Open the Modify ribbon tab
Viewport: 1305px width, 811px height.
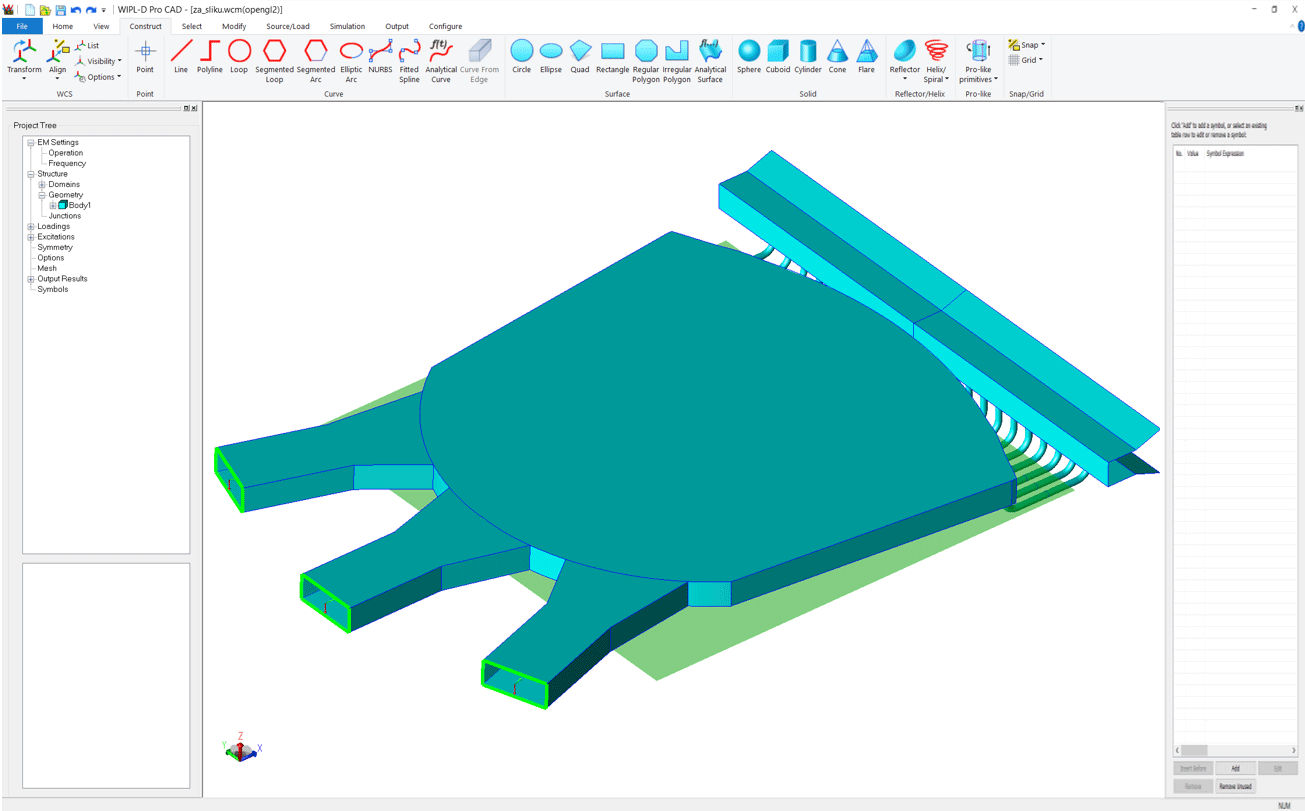tap(234, 27)
